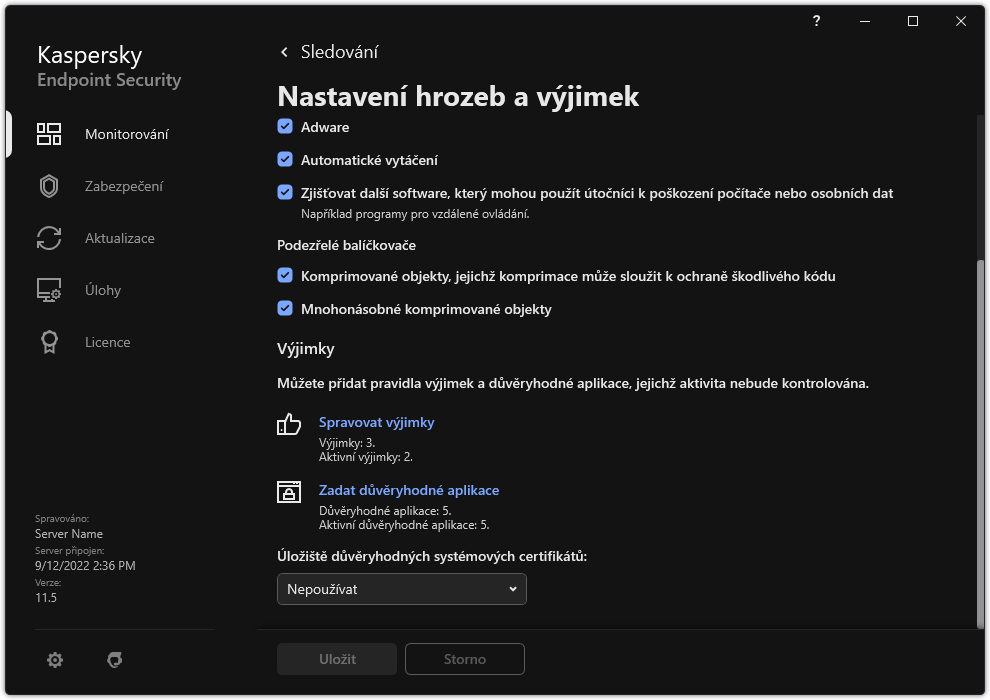
Task: Click the Uložit button
Action: (x=336, y=658)
